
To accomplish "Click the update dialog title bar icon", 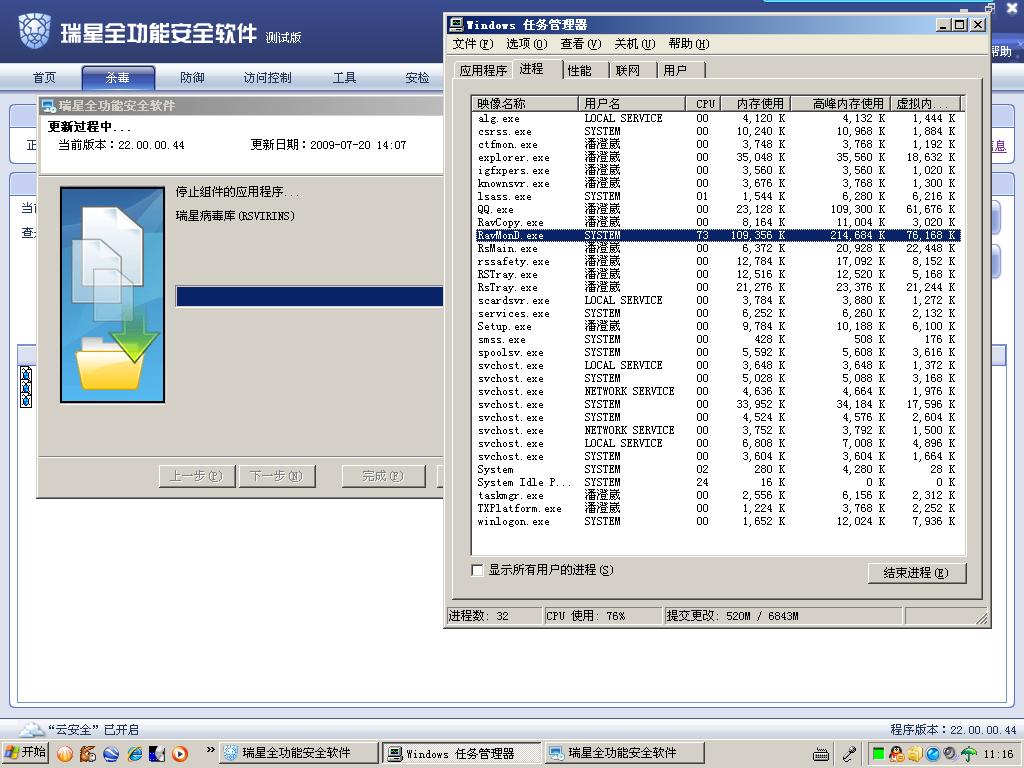I will [x=48, y=106].
